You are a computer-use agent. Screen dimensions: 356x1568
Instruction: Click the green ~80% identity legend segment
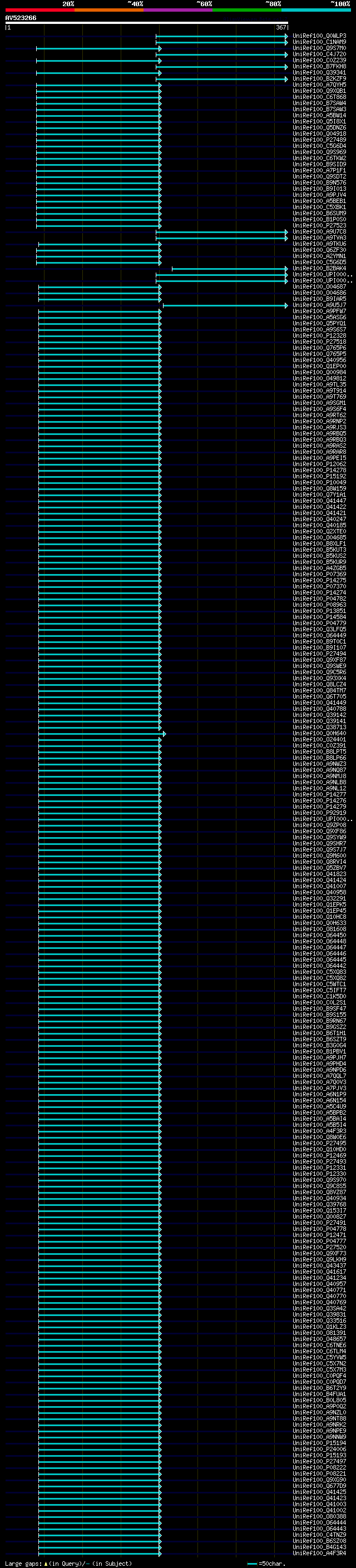point(247,11)
